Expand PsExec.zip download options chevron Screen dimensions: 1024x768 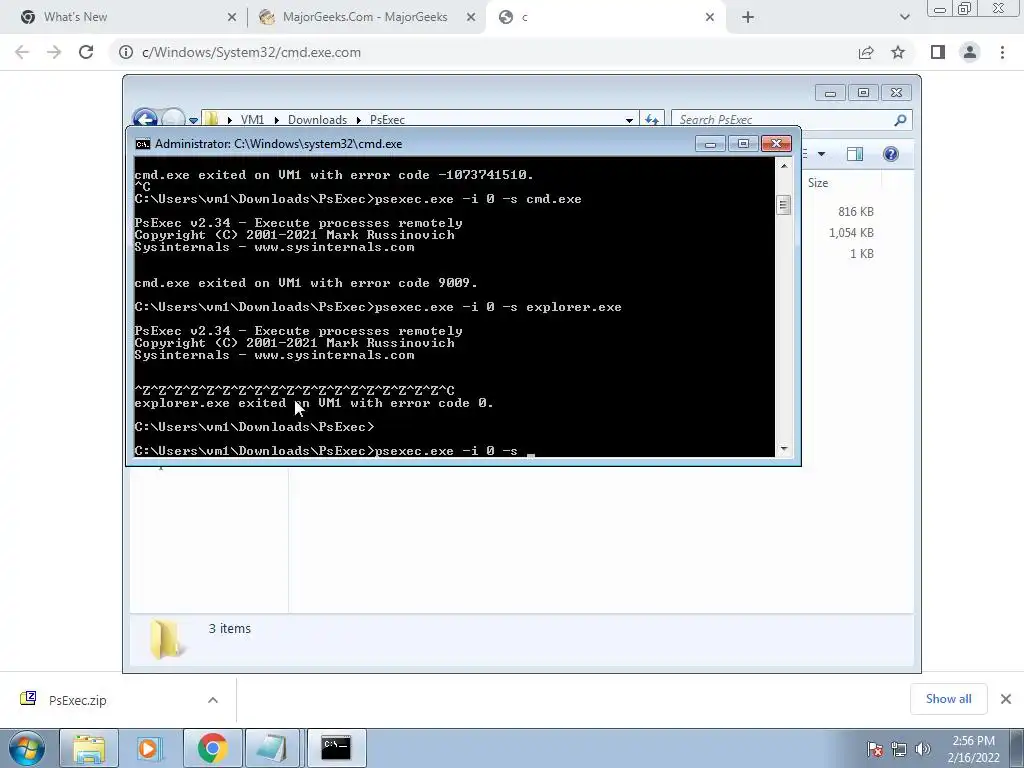pos(213,700)
